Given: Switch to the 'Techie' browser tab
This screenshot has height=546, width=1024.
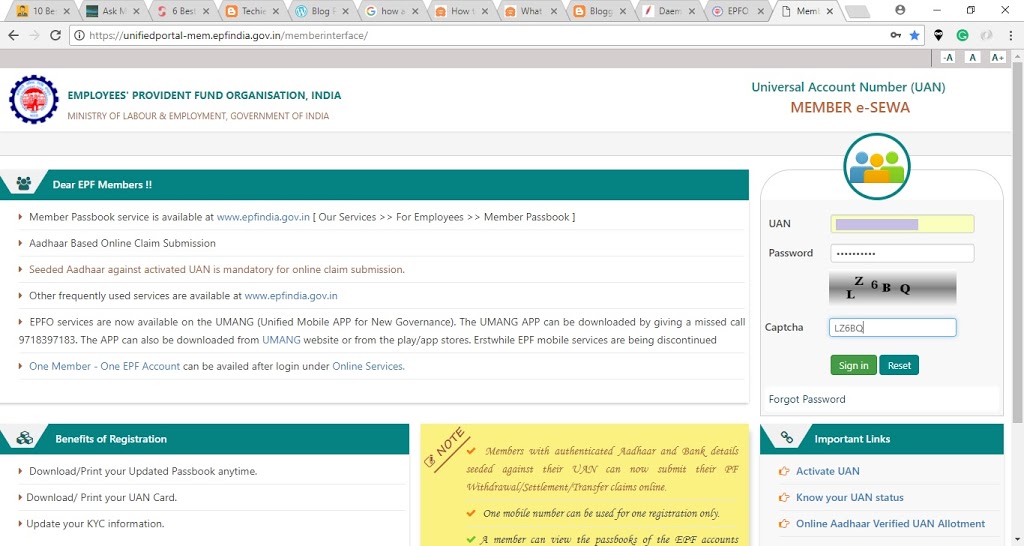Looking at the screenshot, I should pos(253,10).
